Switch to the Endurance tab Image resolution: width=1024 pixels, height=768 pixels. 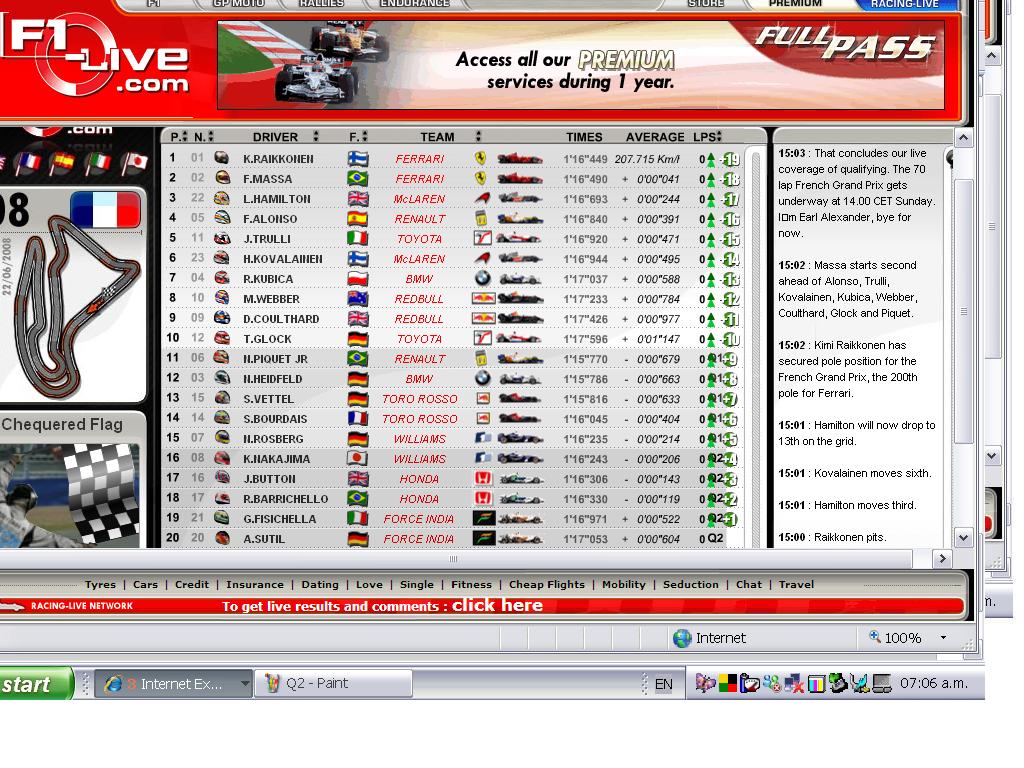tap(414, 4)
